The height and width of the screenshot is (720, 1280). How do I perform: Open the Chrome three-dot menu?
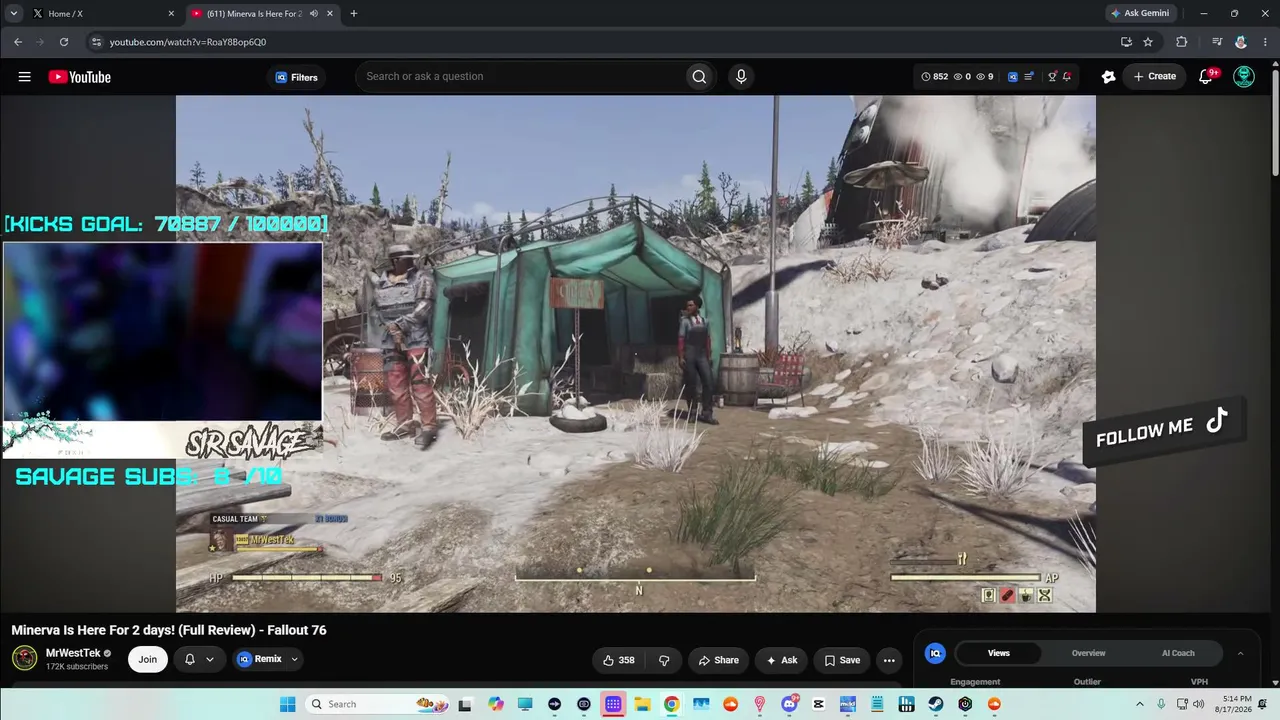click(1264, 42)
